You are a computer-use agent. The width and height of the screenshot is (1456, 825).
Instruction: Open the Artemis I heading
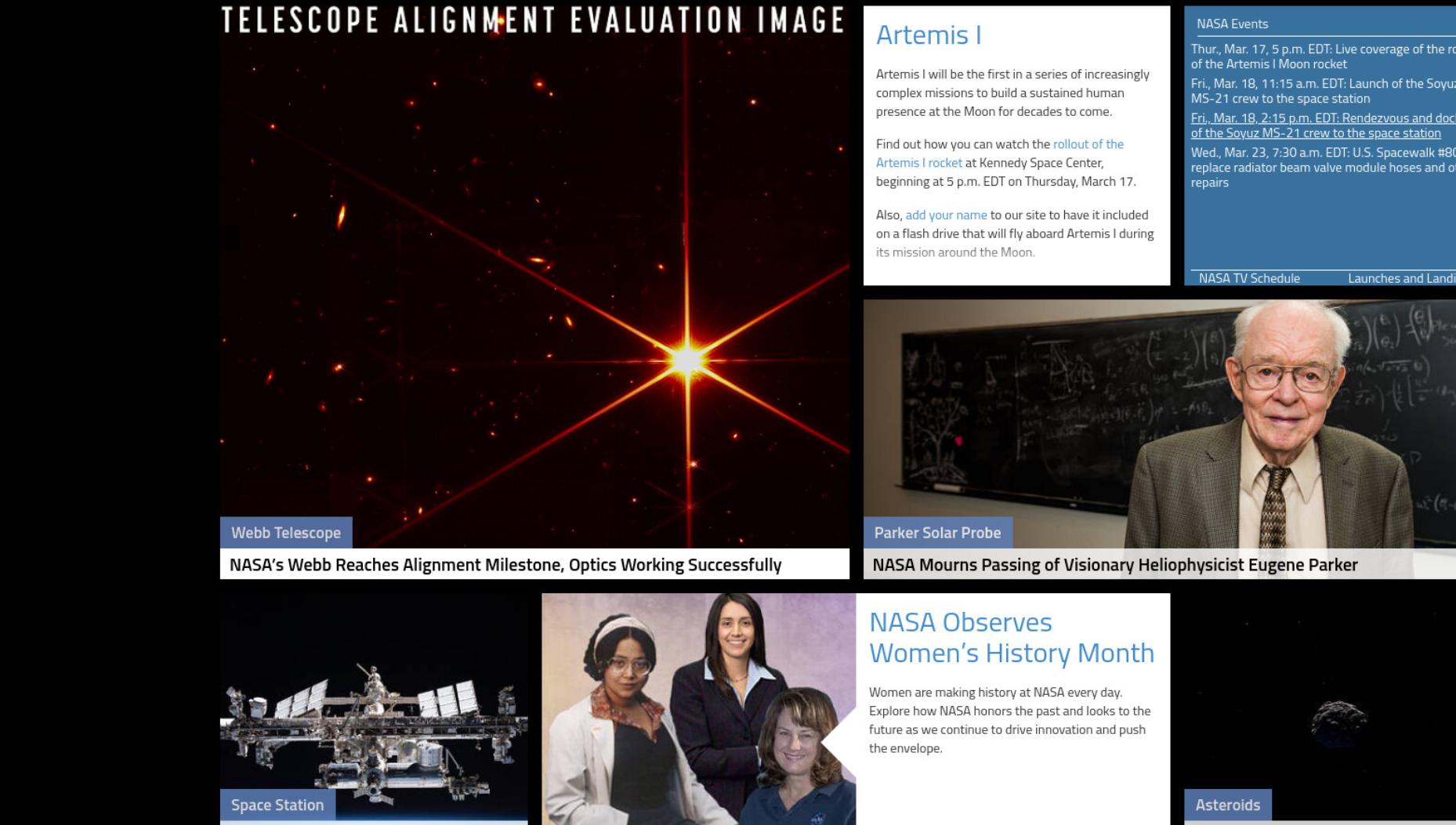point(929,35)
